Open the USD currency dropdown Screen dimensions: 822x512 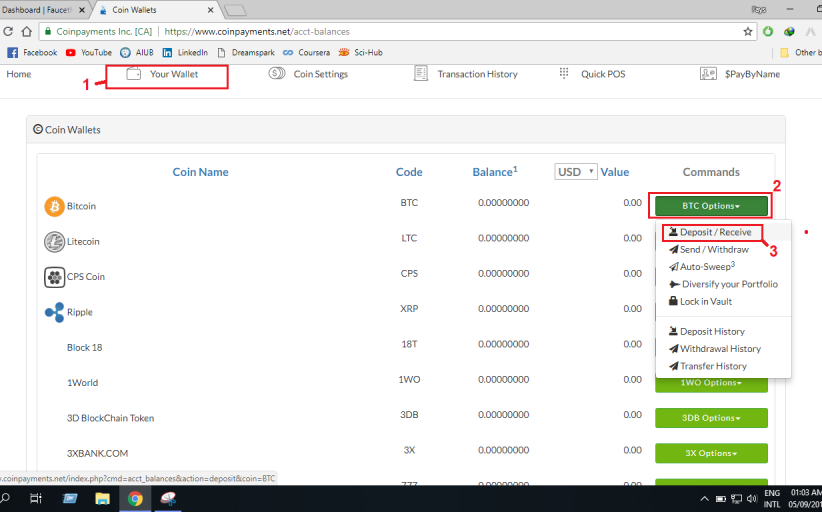pos(576,172)
